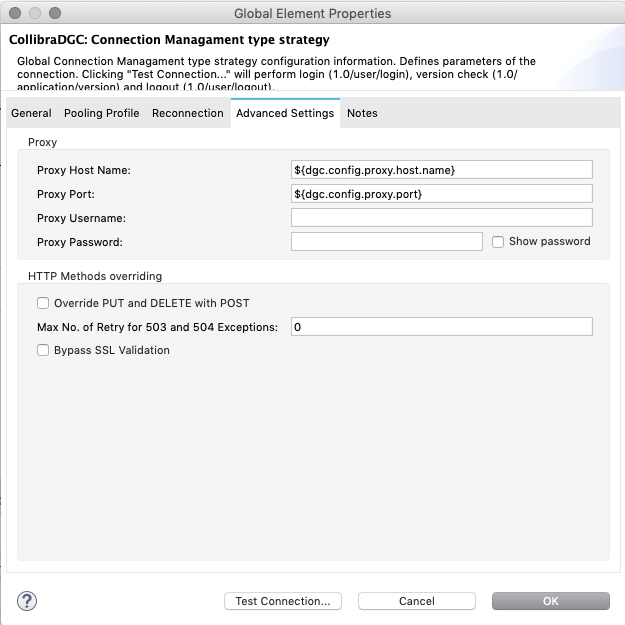625x625 pixels.
Task: Confirm with the OK button
Action: click(x=550, y=601)
